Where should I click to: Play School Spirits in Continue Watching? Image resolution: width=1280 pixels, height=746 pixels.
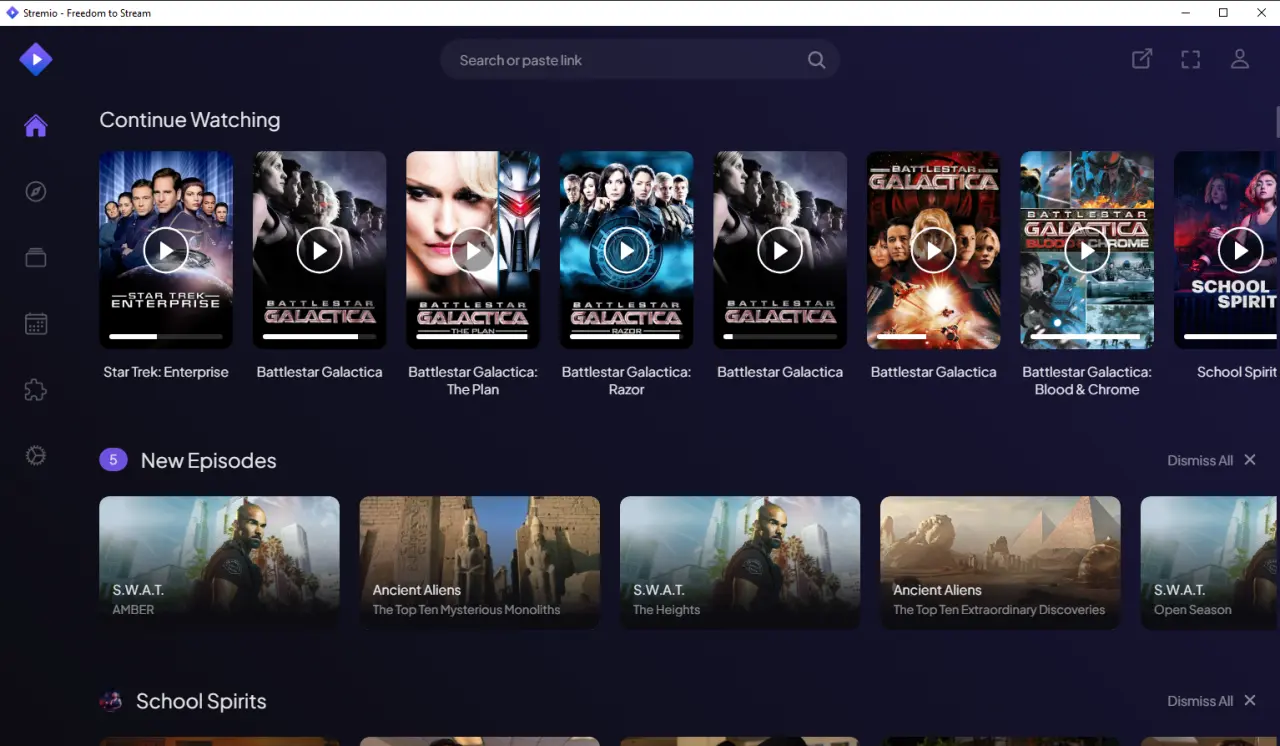click(x=1241, y=250)
